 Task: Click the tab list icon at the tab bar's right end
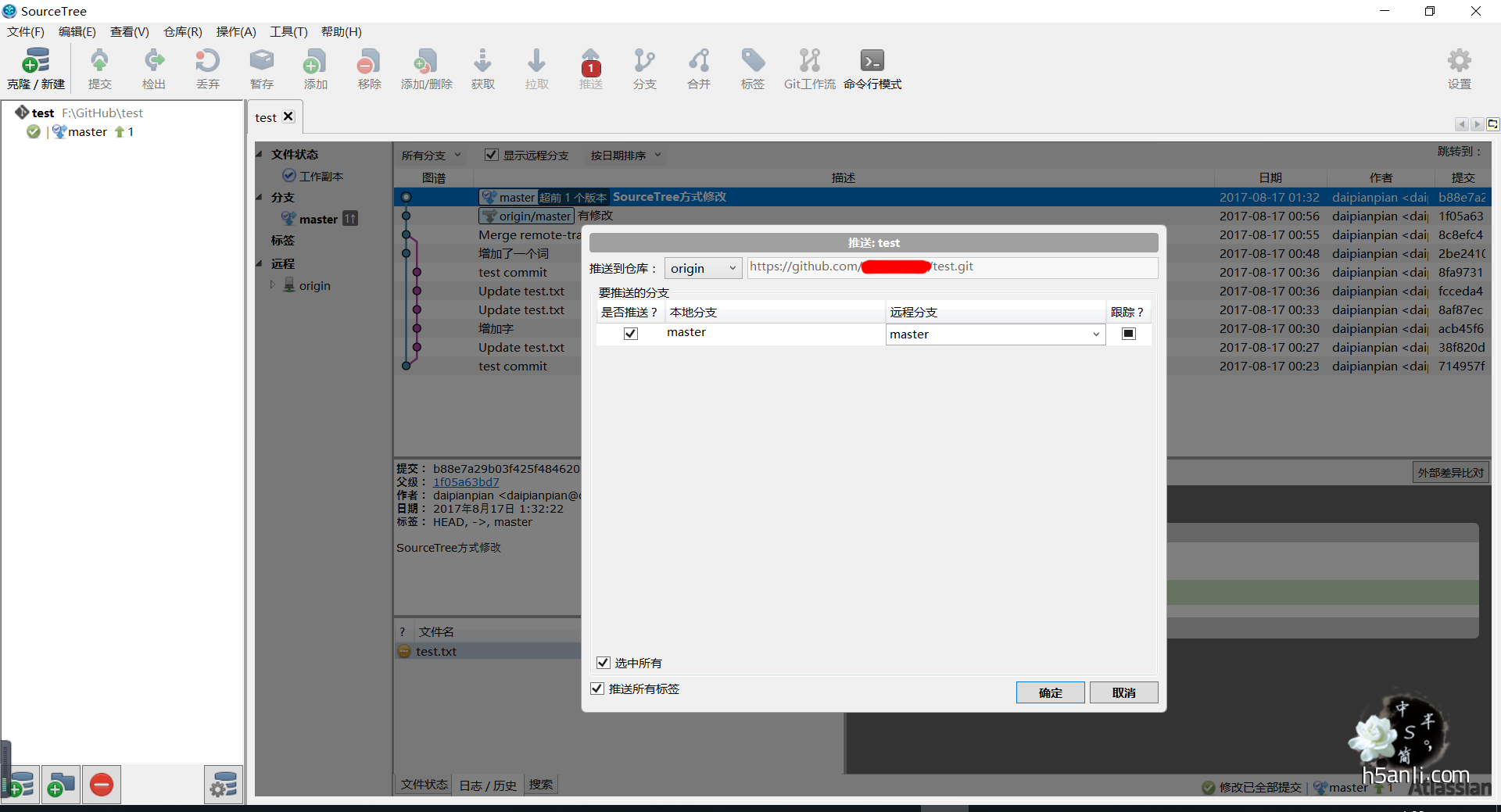(1492, 124)
